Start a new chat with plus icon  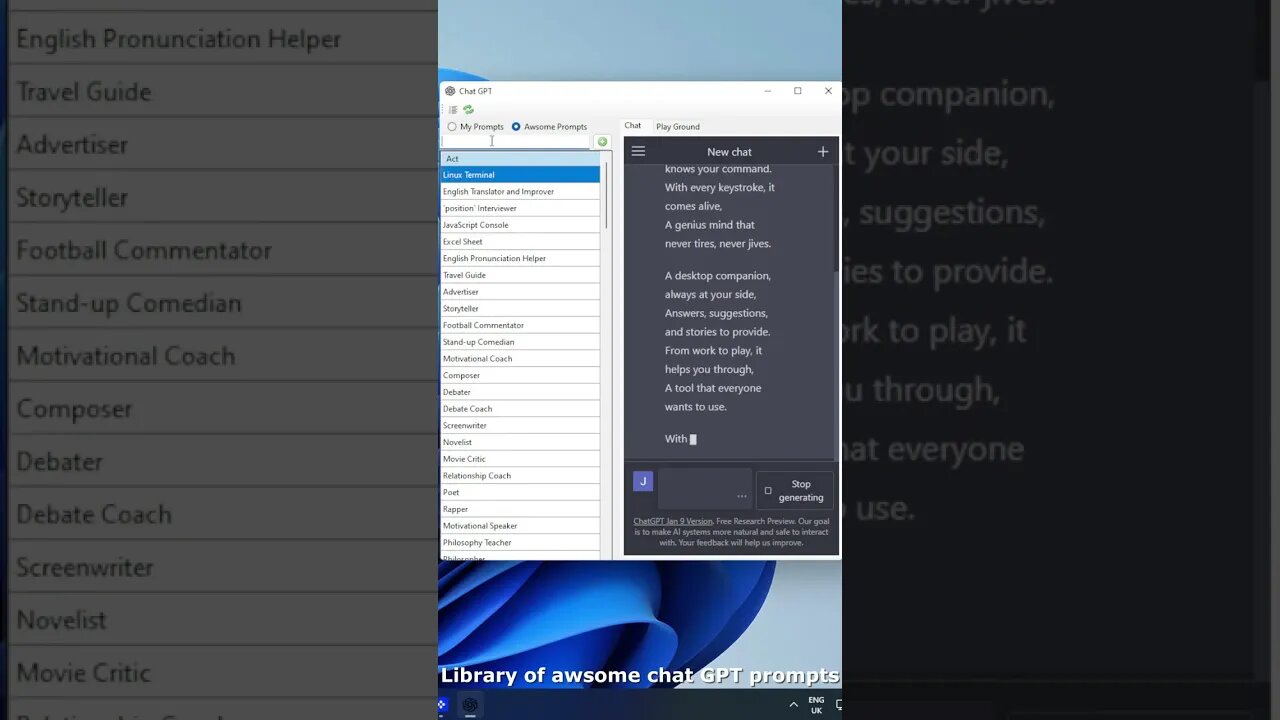823,152
